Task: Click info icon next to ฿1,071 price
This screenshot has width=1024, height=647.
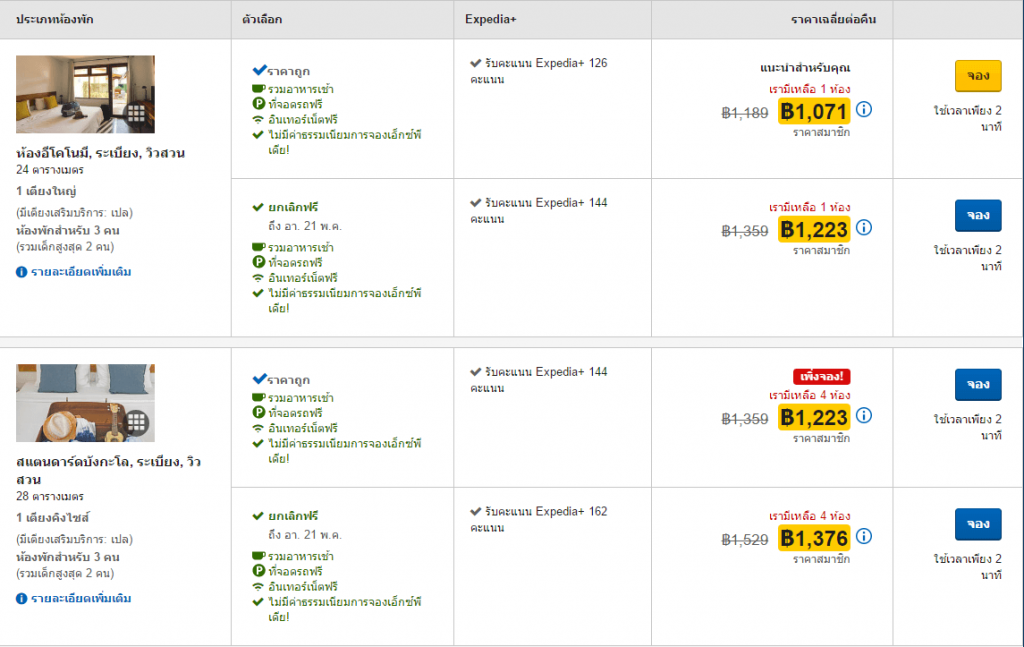Action: pyautogui.click(x=864, y=109)
